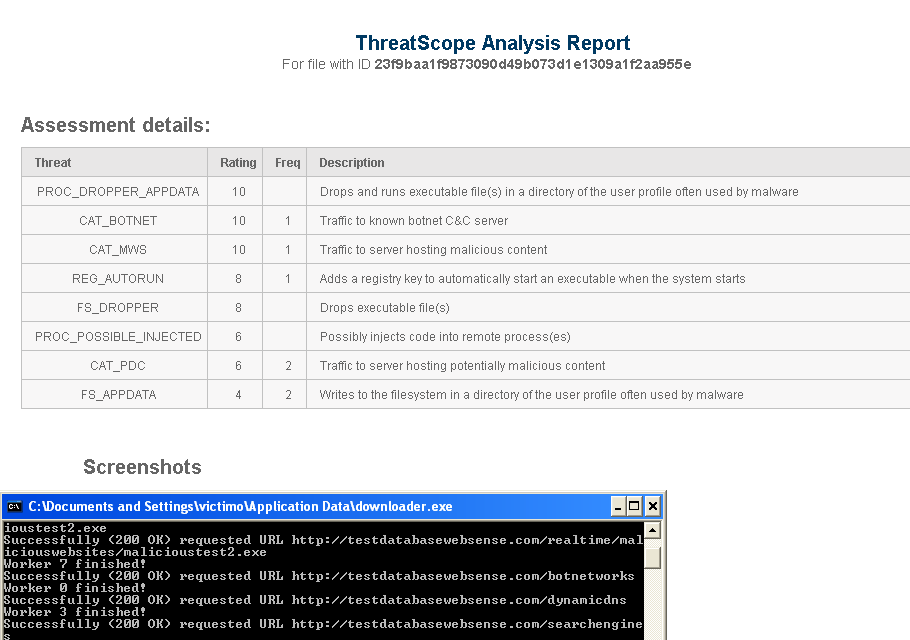
Task: Click the cmd icon in downloader.exe title bar
Action: pyautogui.click(x=14, y=507)
